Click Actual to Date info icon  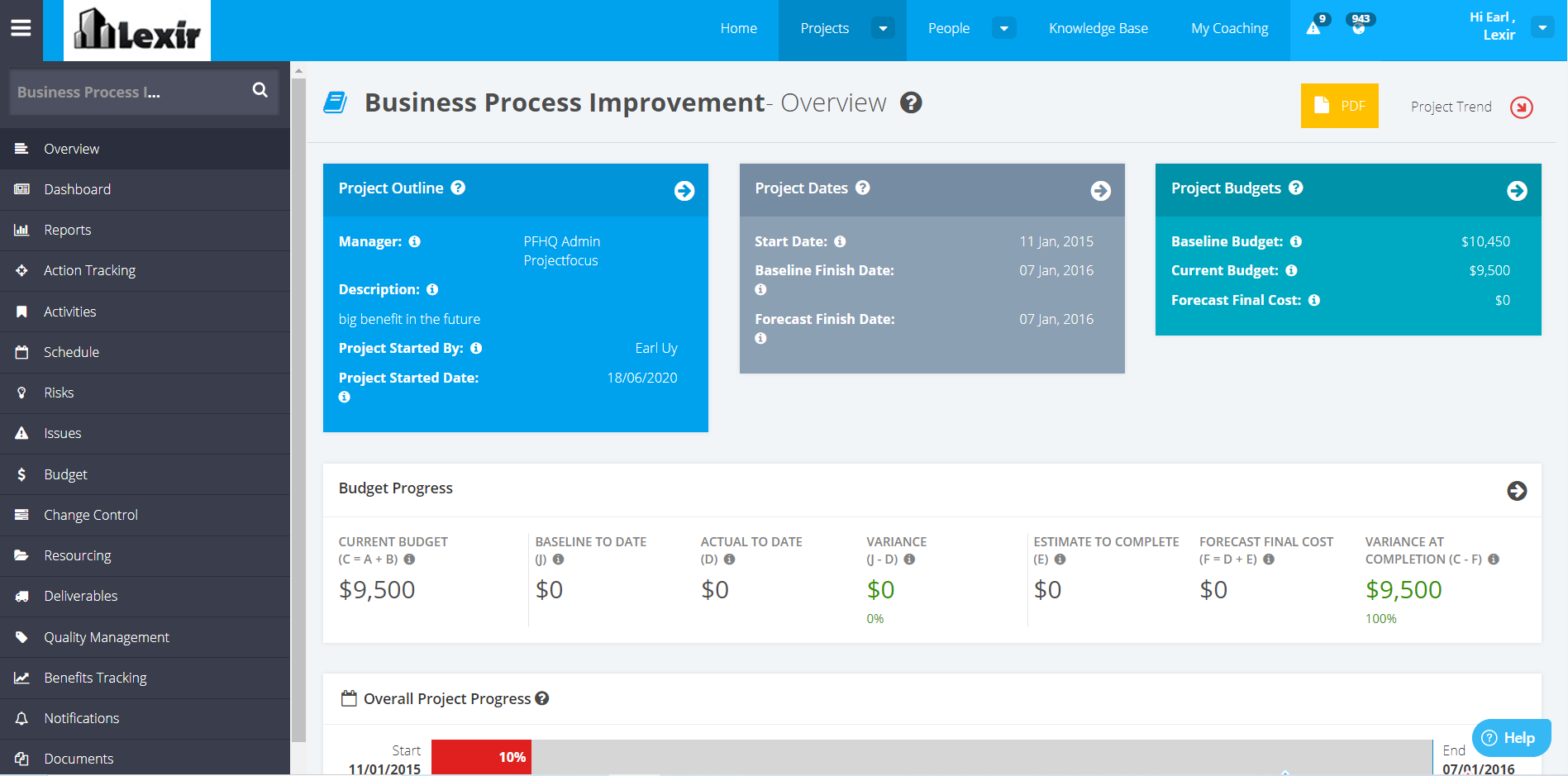click(x=729, y=559)
